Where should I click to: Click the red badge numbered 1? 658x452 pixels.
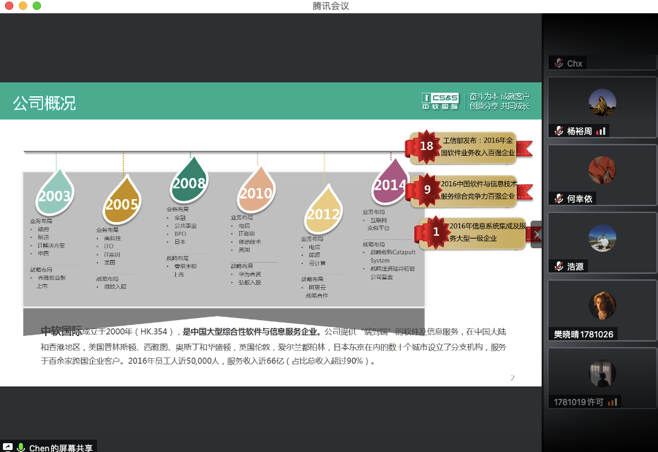(x=436, y=232)
